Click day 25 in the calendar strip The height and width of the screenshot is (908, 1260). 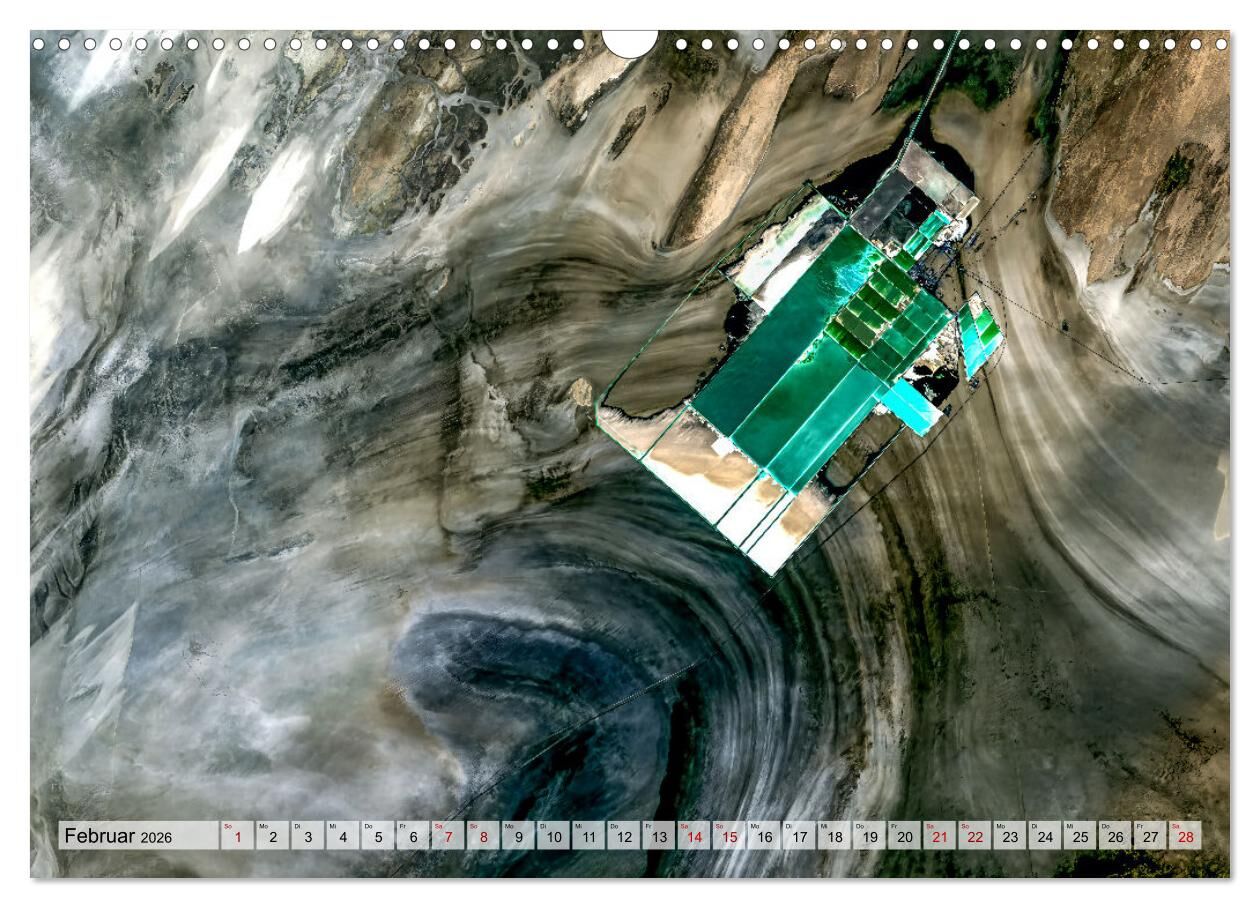[x=1080, y=836]
